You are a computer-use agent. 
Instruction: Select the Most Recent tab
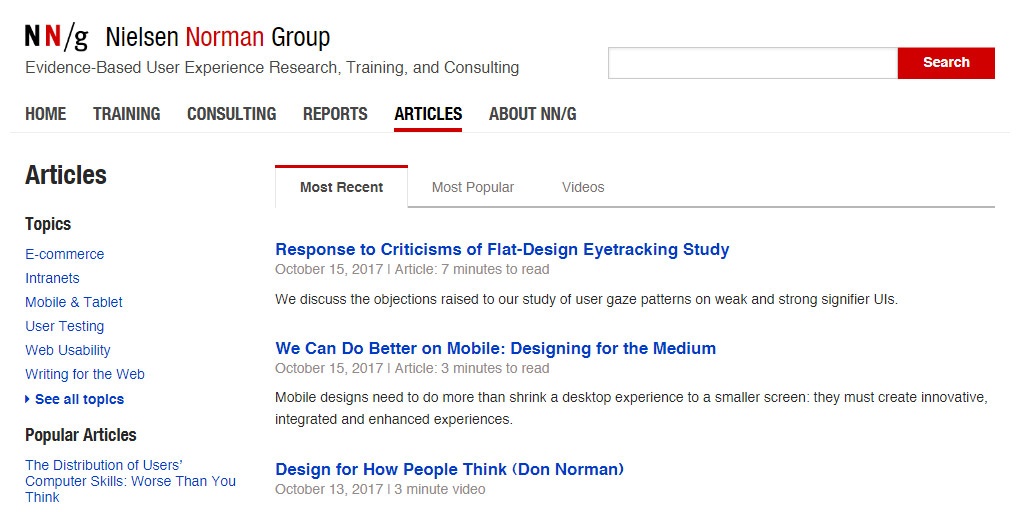341,187
